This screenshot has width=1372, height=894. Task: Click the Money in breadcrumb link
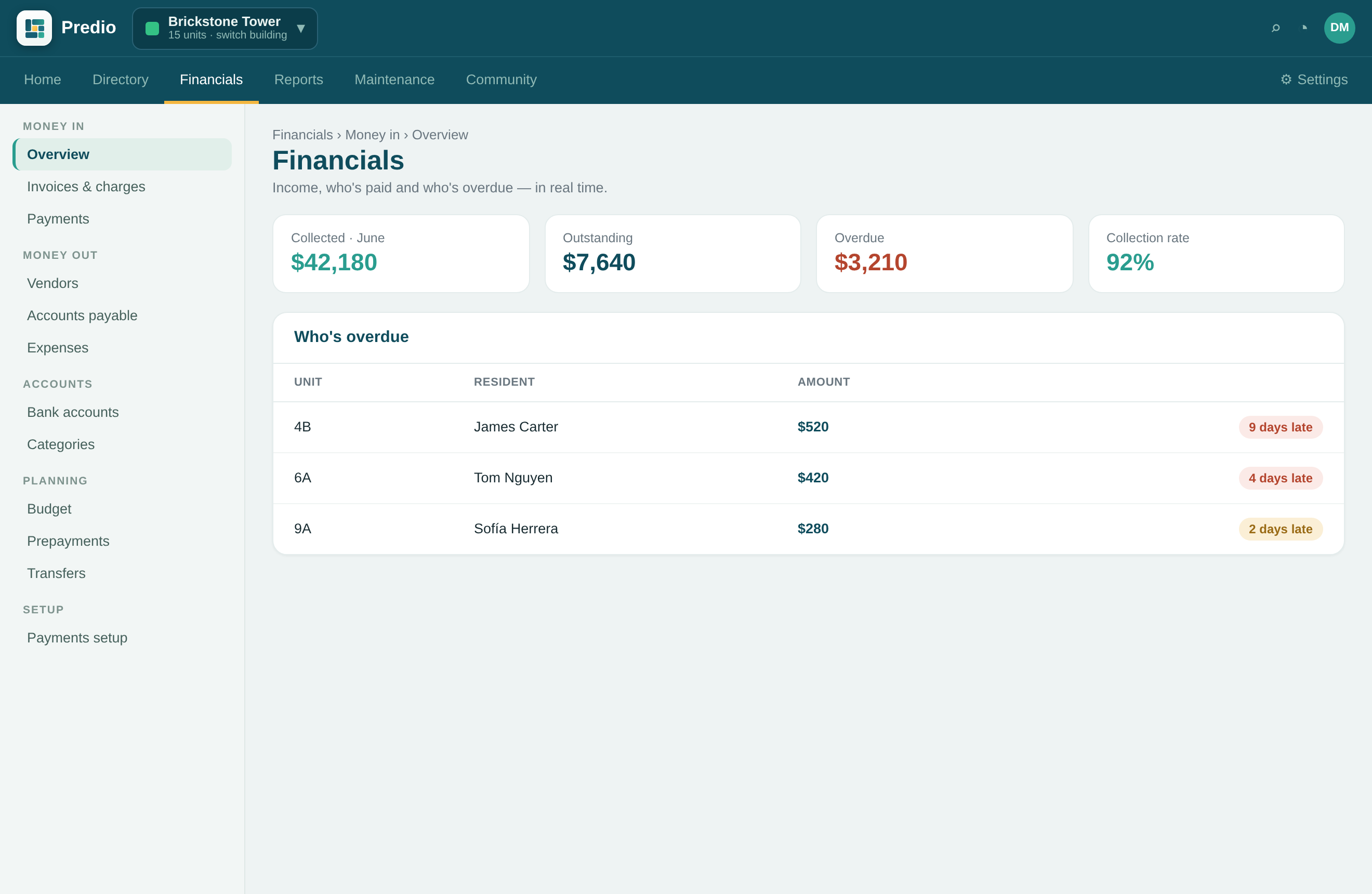373,135
